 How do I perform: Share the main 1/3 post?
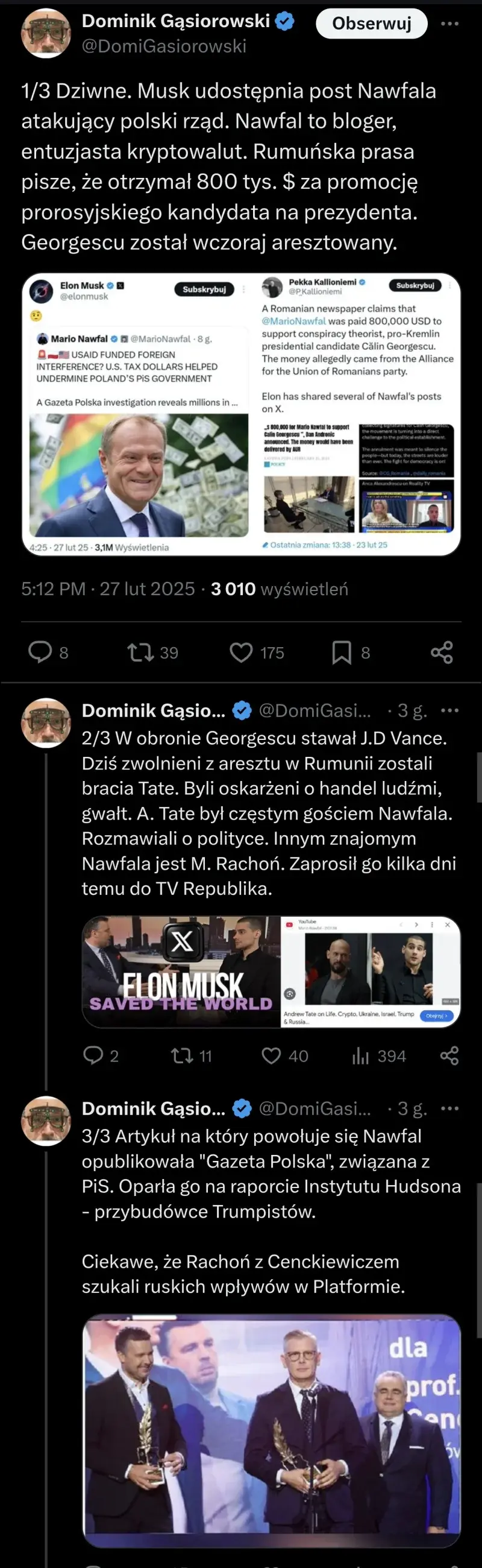[x=442, y=653]
